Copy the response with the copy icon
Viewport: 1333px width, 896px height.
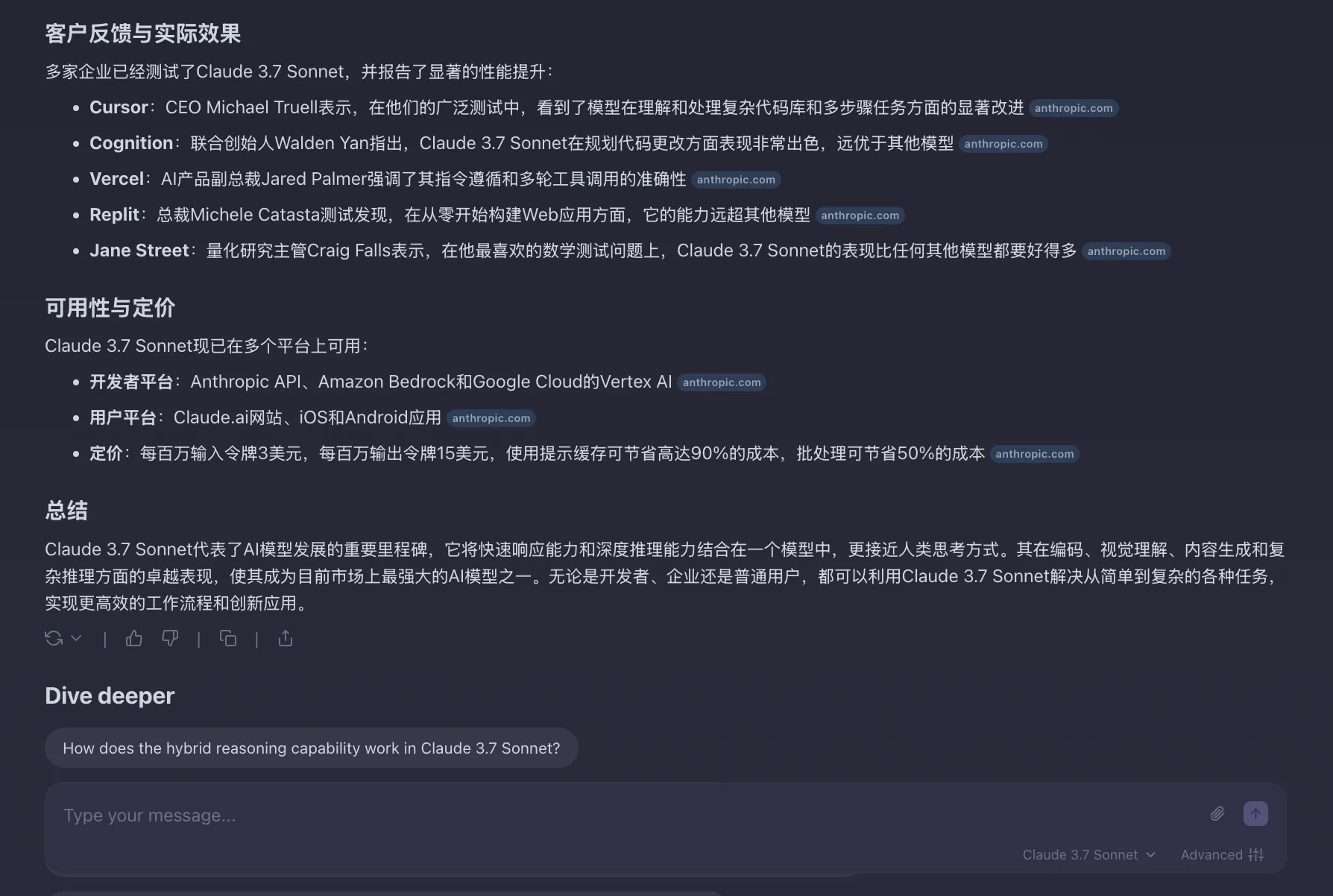[x=228, y=638]
